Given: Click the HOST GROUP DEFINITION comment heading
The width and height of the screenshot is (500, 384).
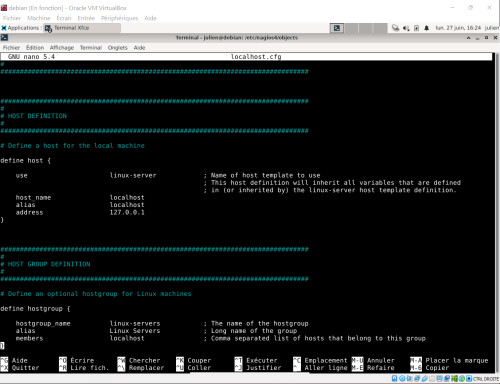Looking at the screenshot, I should tap(49, 264).
